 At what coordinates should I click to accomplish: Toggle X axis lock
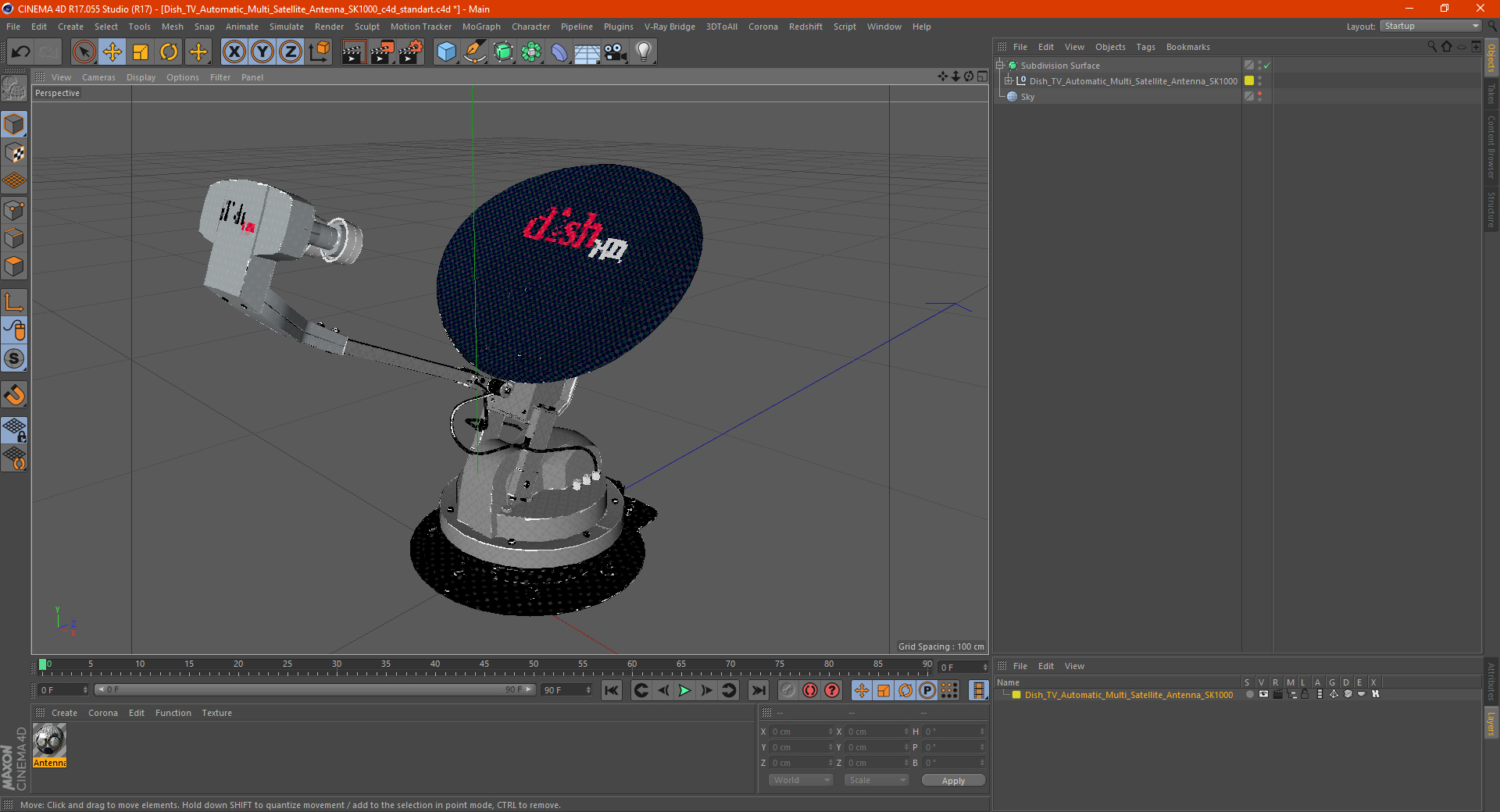(x=234, y=52)
